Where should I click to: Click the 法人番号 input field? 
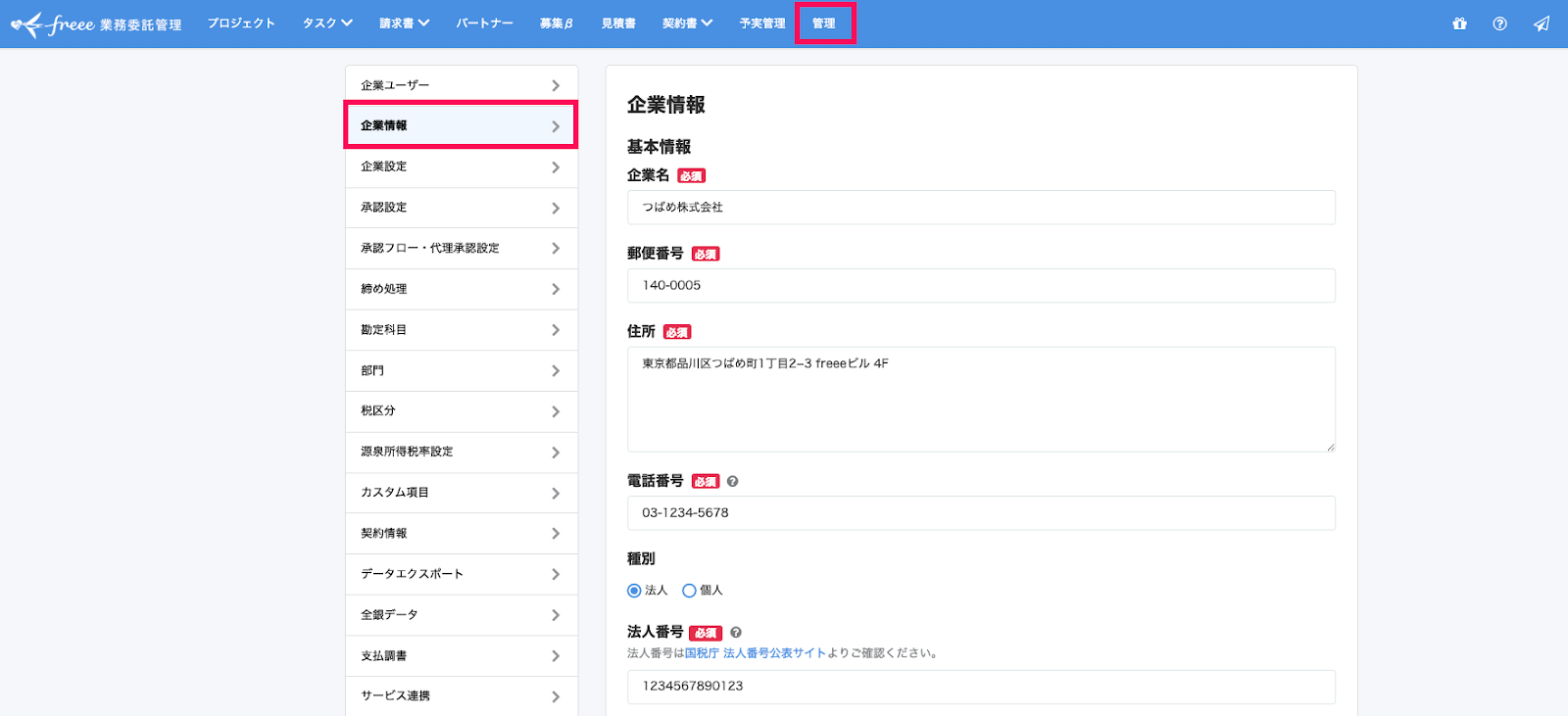981,687
